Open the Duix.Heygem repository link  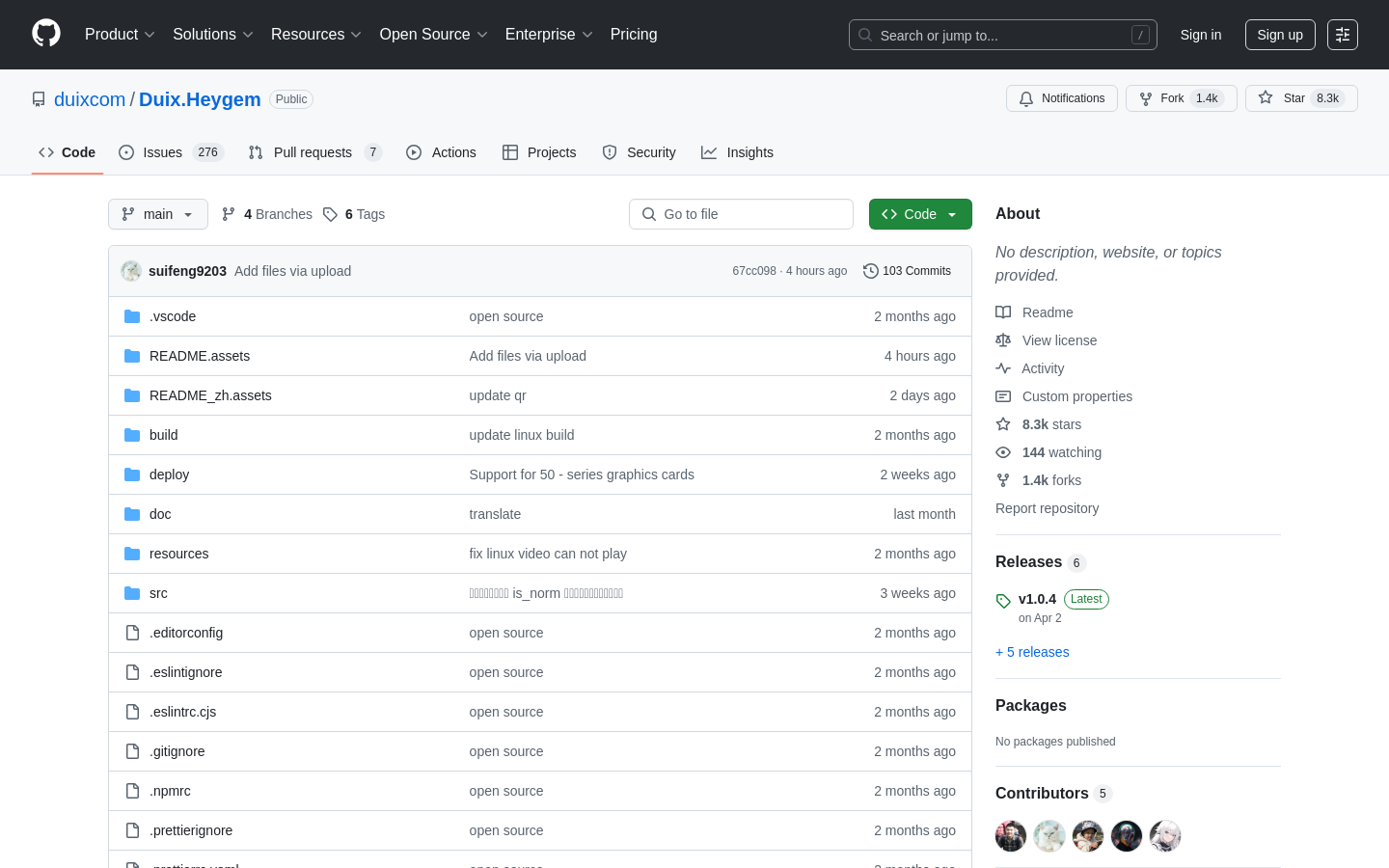tap(200, 99)
